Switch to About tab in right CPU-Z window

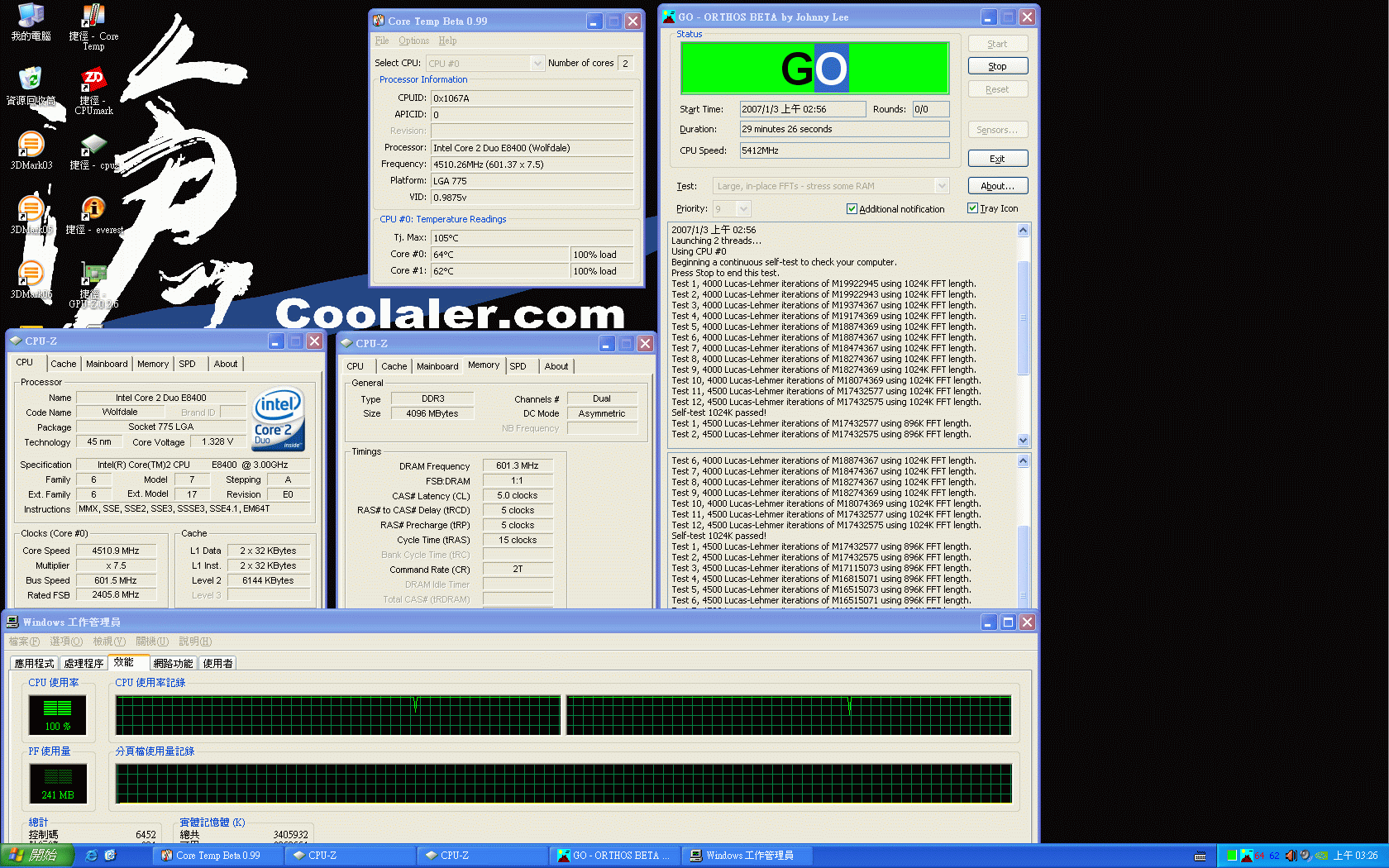556,366
